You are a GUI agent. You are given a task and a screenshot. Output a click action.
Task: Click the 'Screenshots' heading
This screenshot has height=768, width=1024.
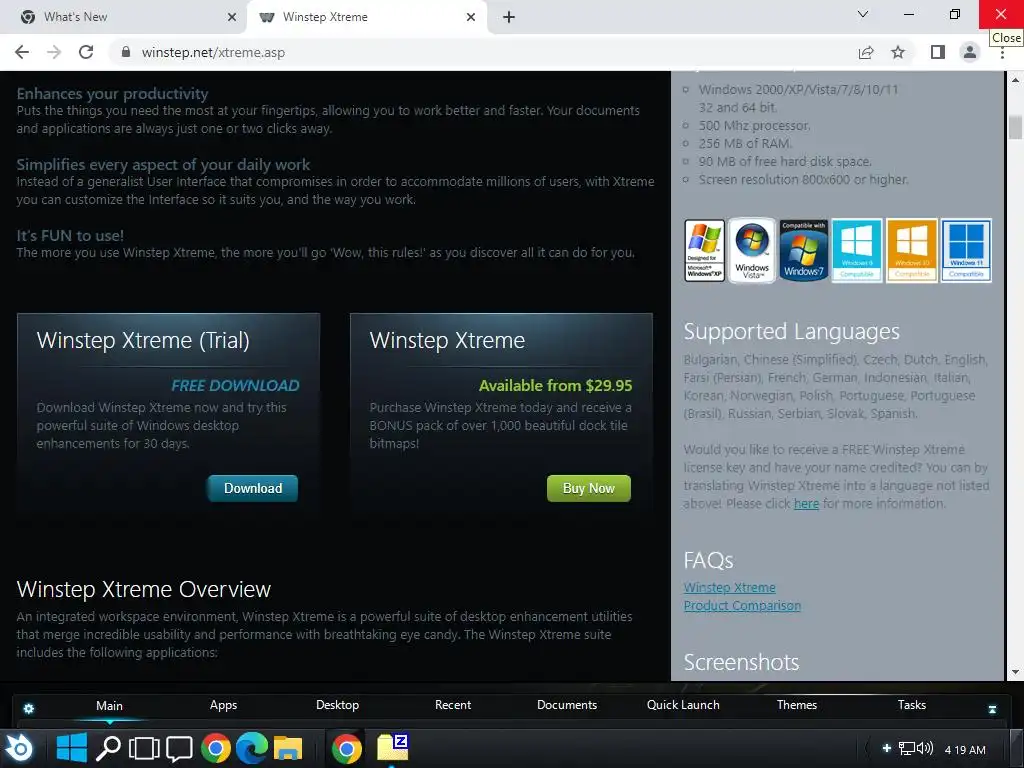[741, 662]
